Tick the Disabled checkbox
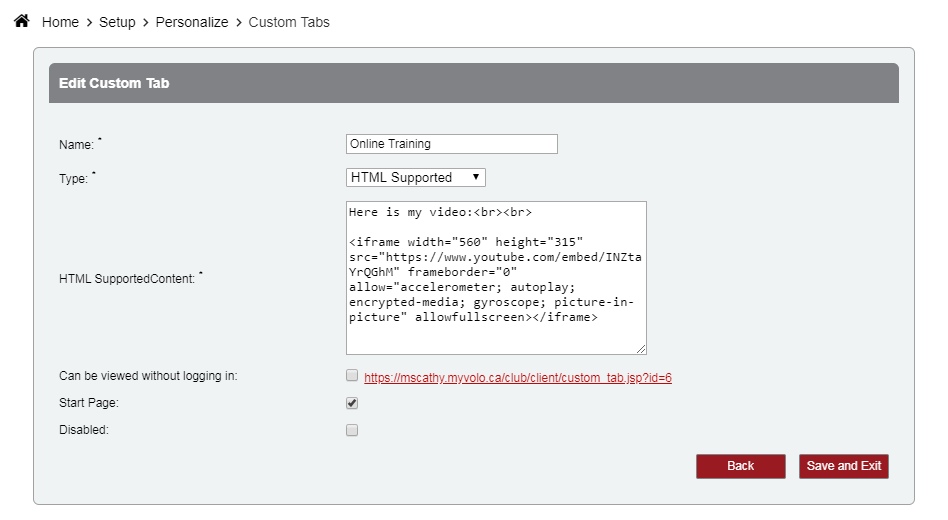 (351, 430)
